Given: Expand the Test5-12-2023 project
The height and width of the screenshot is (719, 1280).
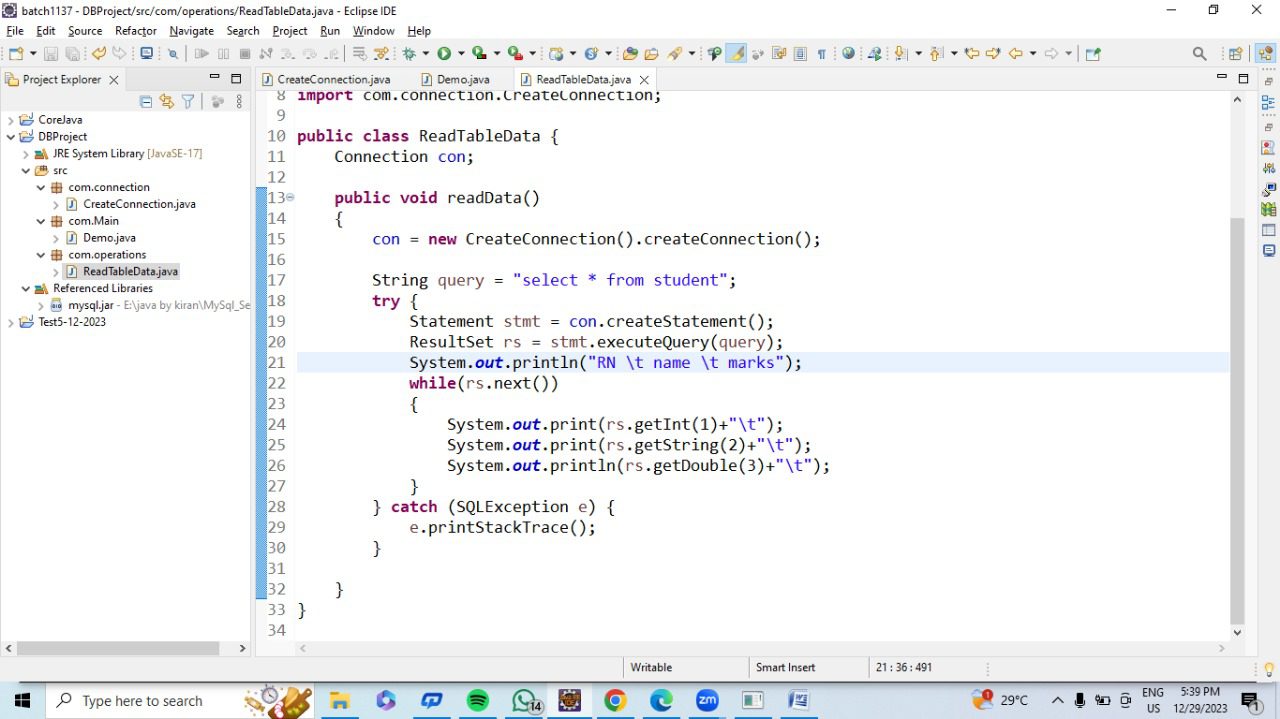Looking at the screenshot, I should [11, 322].
